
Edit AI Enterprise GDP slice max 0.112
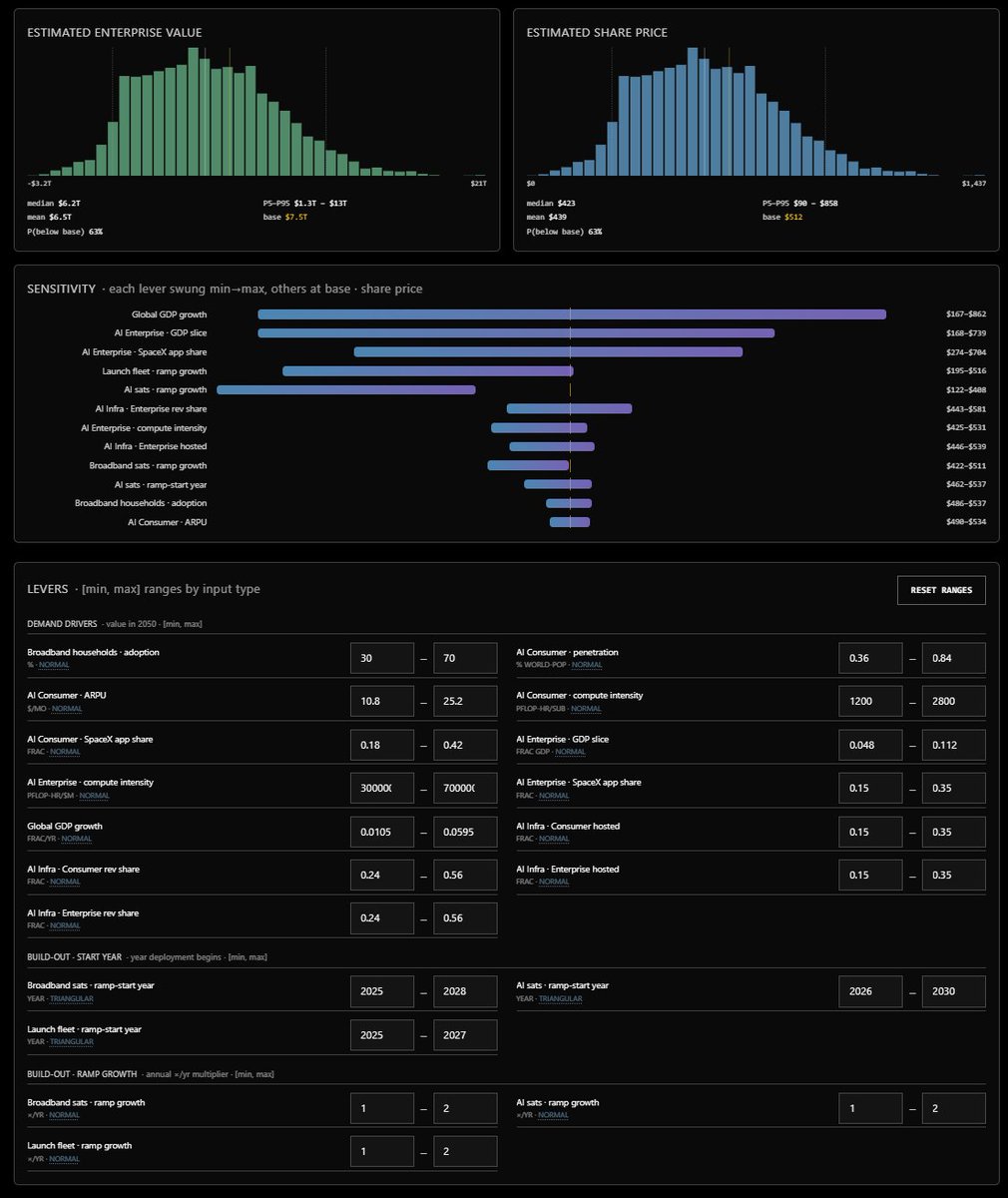tap(954, 745)
